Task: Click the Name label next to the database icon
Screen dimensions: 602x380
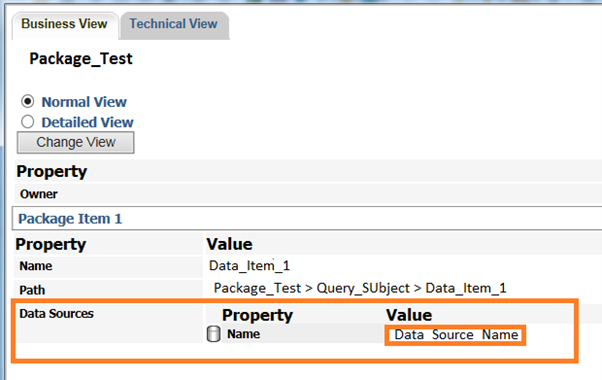Action: tap(243, 334)
